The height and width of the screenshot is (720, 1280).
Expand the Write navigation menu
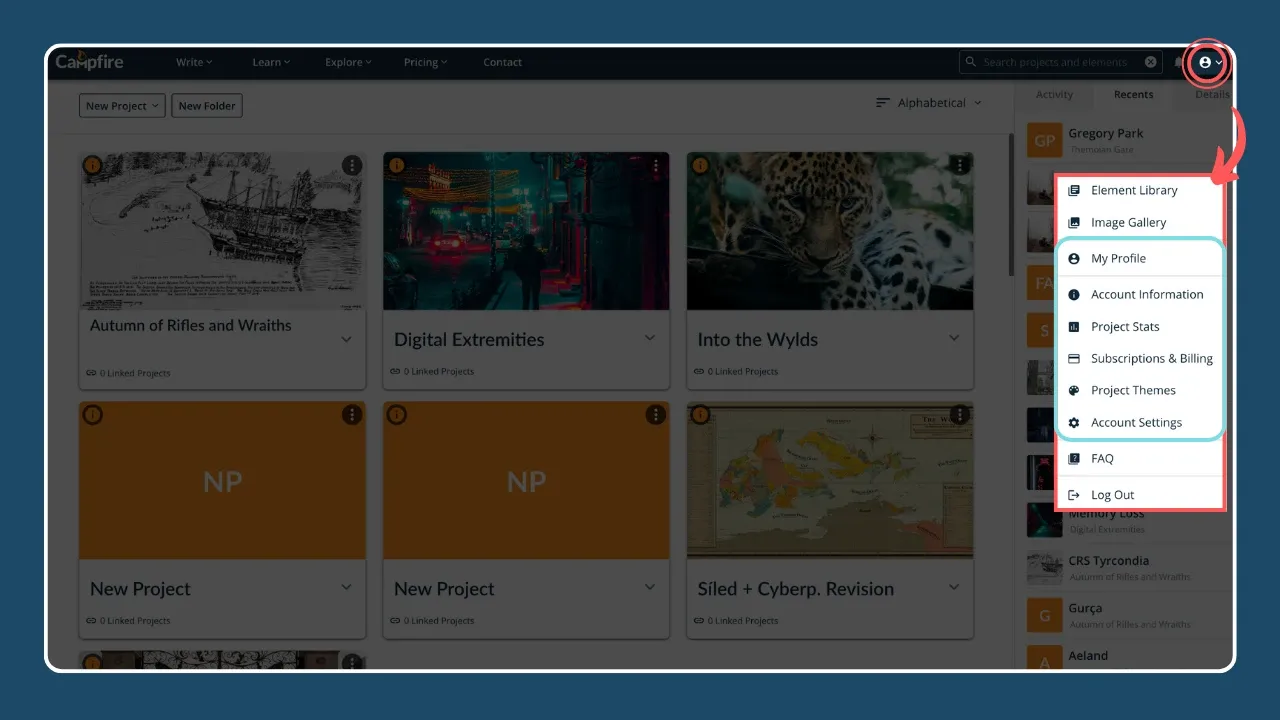194,62
